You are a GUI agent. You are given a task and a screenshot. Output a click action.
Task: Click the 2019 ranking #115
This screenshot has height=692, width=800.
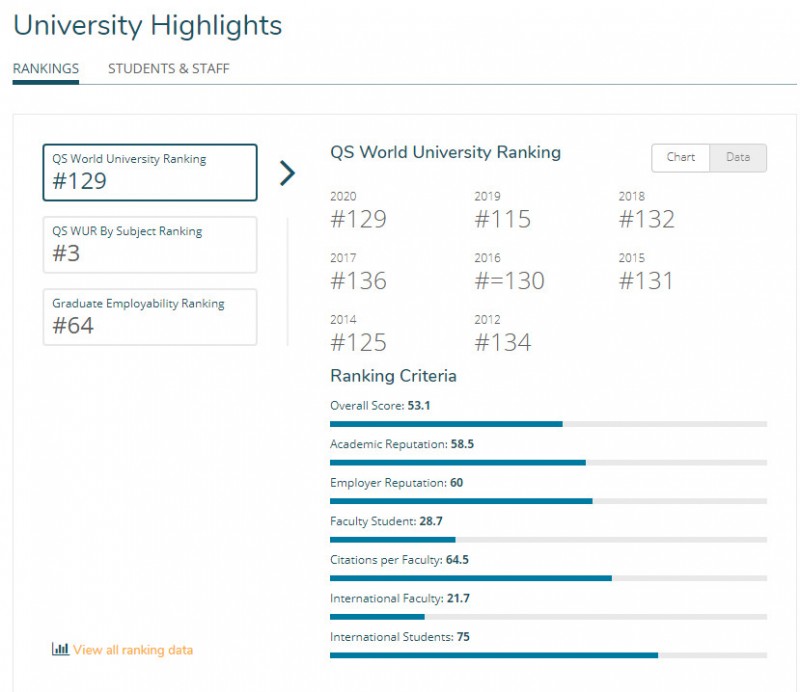click(x=503, y=219)
